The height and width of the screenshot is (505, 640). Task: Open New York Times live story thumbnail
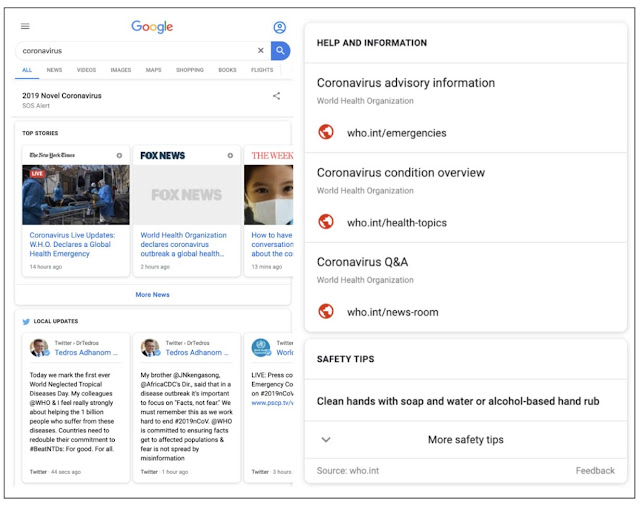pos(76,195)
